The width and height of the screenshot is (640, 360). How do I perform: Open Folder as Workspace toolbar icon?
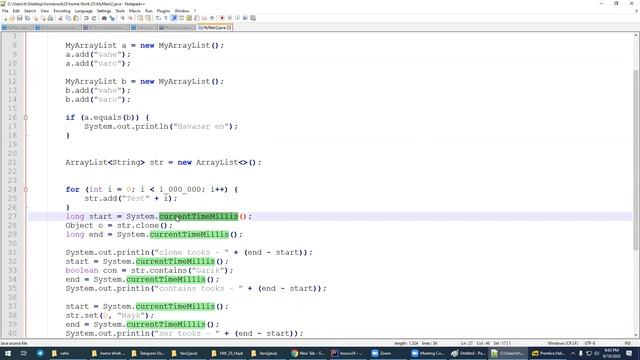coord(204,18)
